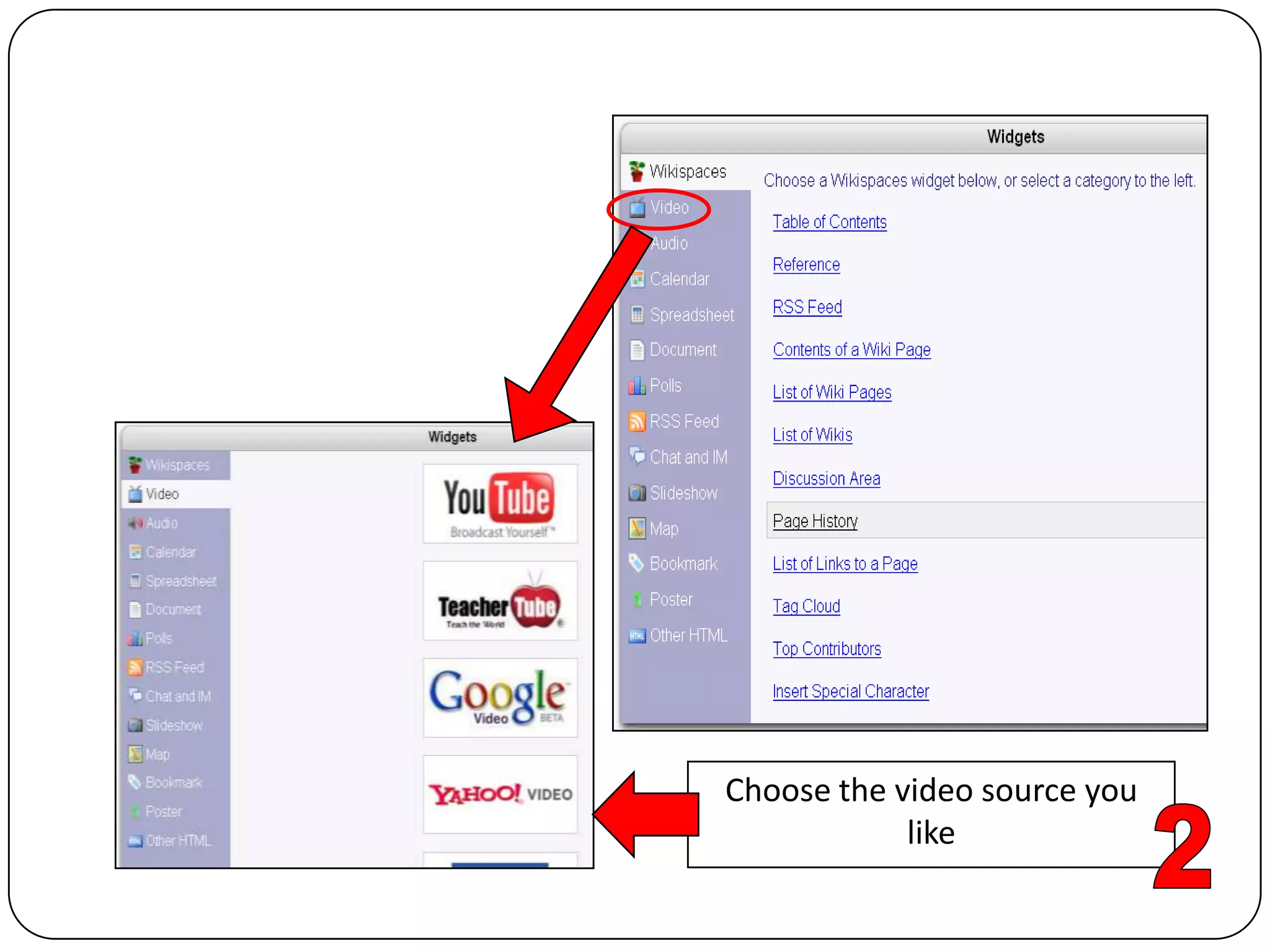Click the Video TV icon in right Widgets panel
The width and height of the screenshot is (1270, 952).
637,208
